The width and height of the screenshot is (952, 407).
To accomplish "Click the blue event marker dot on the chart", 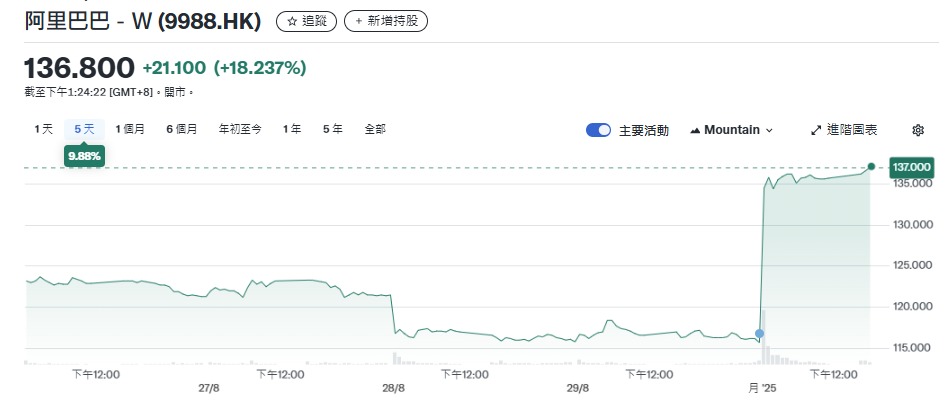I will [760, 333].
